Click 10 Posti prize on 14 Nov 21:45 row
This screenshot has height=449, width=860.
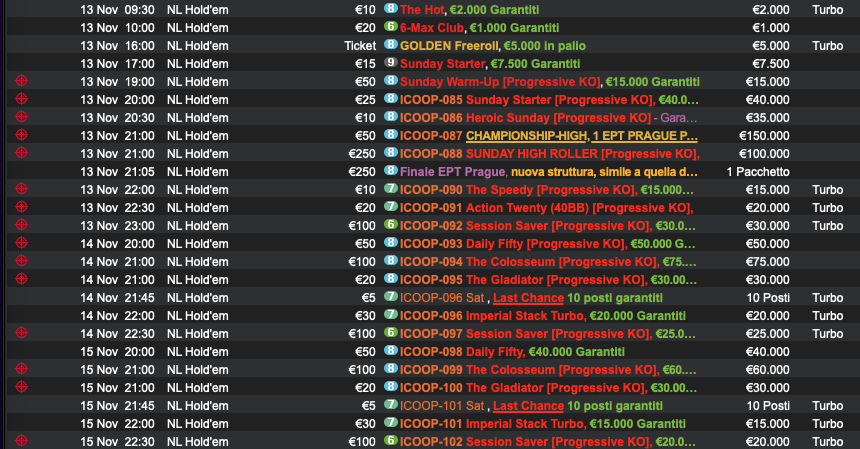click(x=768, y=298)
